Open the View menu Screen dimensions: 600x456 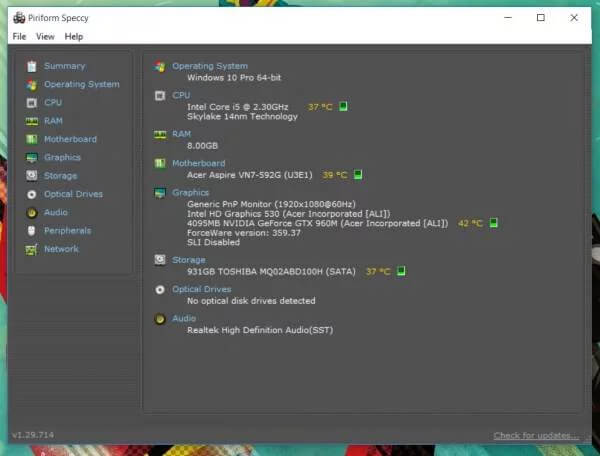(x=45, y=36)
